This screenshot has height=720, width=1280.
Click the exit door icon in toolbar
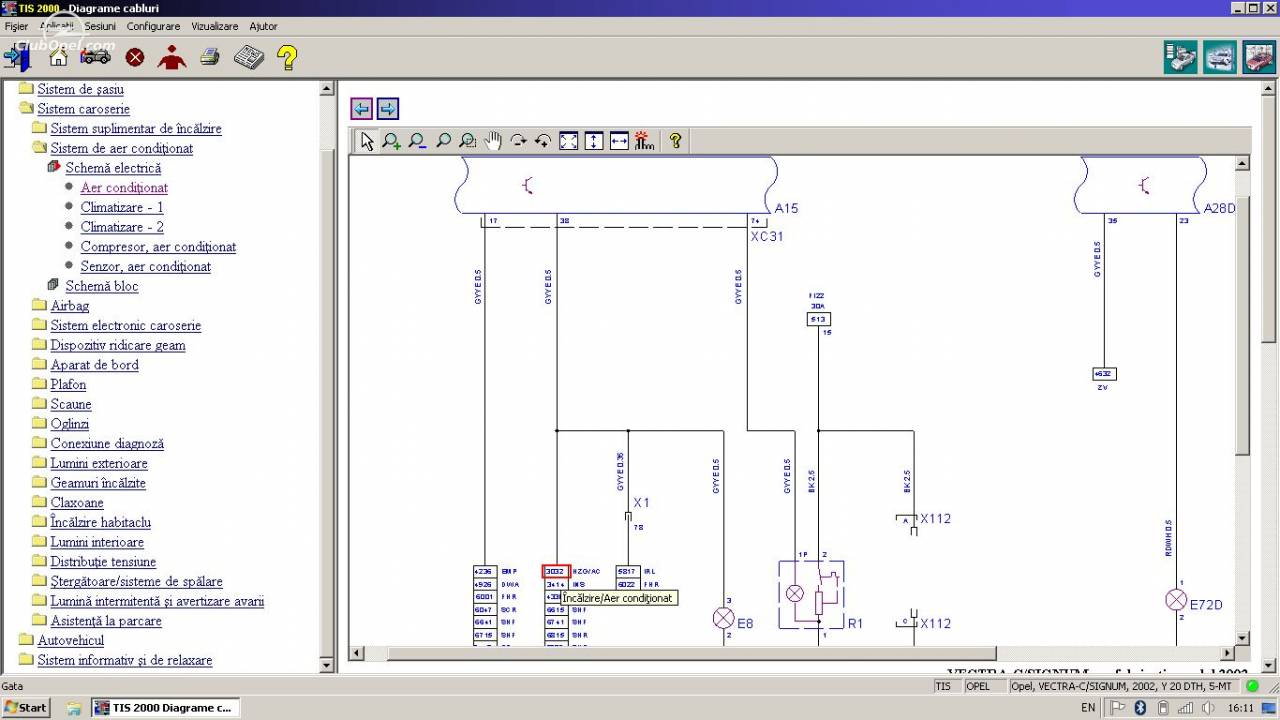(x=17, y=58)
